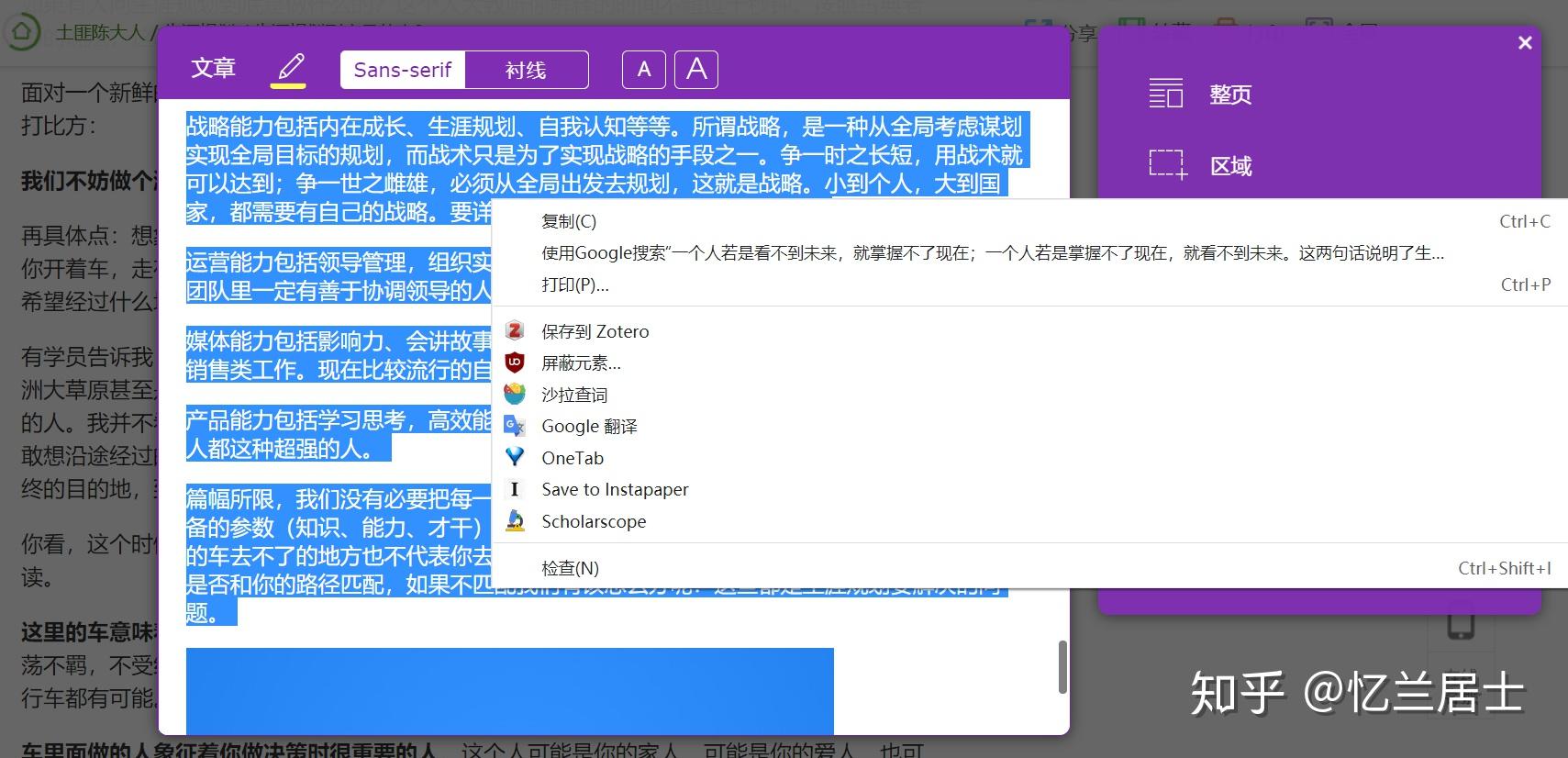Click the uBlock shield icon
Viewport: 1568px width, 758px height.
pos(515,362)
